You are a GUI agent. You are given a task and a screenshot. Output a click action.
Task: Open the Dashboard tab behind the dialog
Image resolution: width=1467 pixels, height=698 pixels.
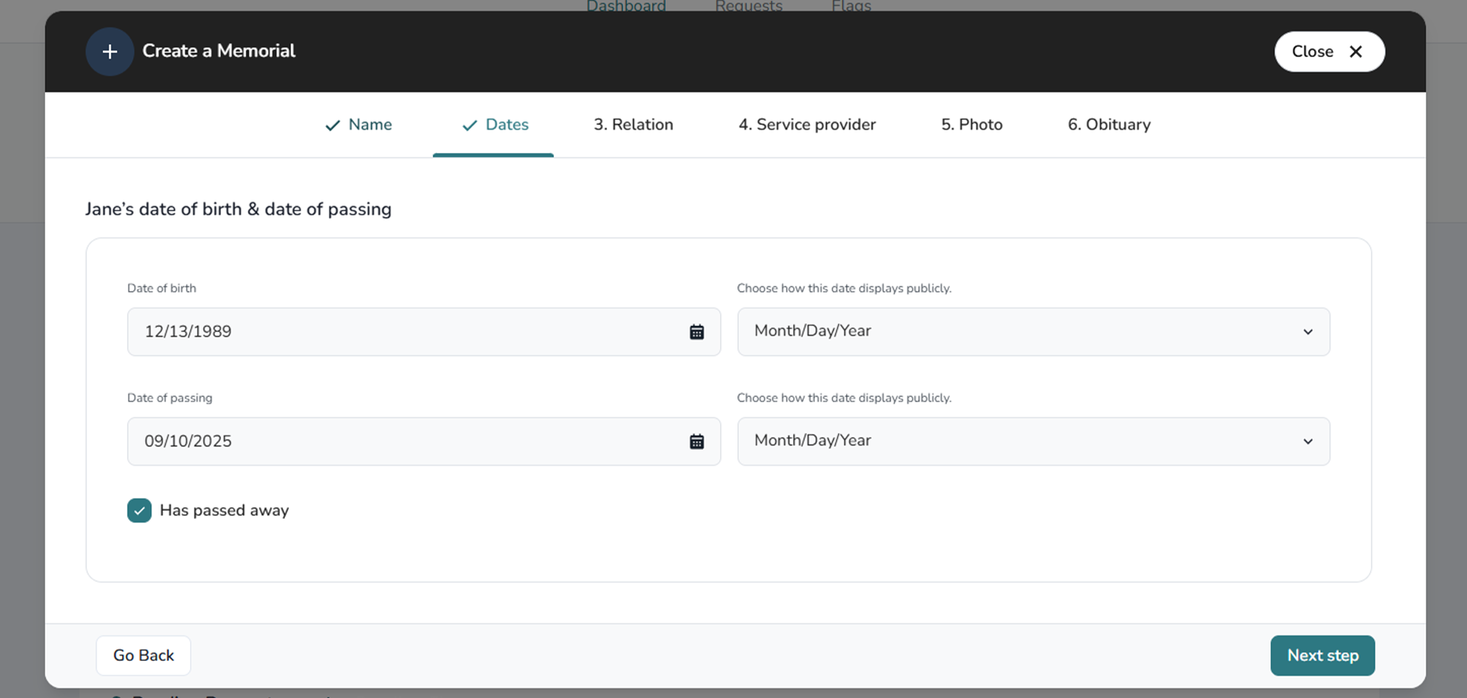click(626, 6)
